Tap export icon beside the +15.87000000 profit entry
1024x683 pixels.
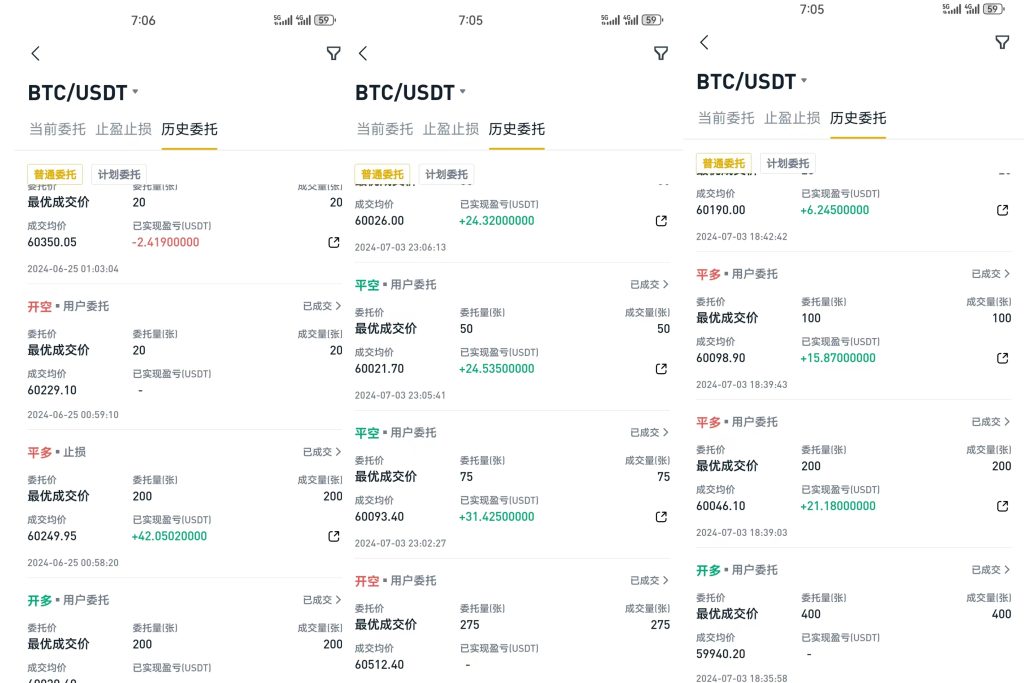pyautogui.click(x=1002, y=357)
